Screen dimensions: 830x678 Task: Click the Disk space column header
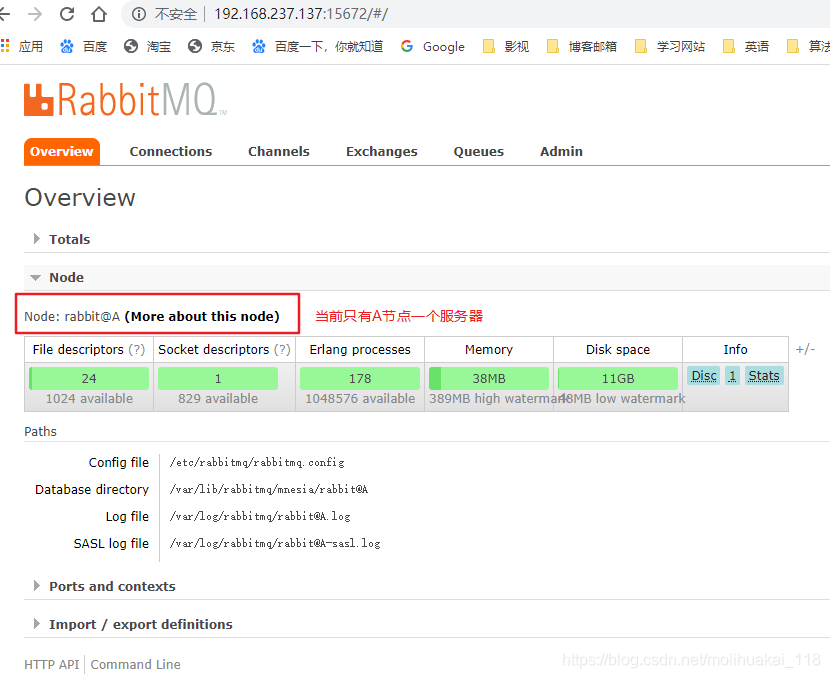(x=618, y=350)
